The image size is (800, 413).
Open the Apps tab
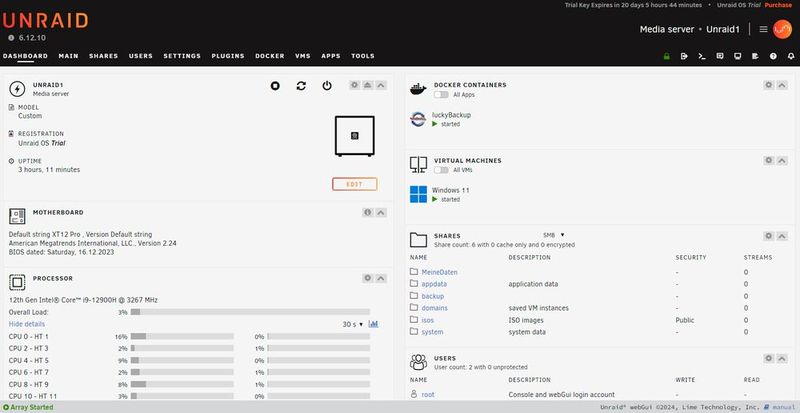tap(331, 56)
